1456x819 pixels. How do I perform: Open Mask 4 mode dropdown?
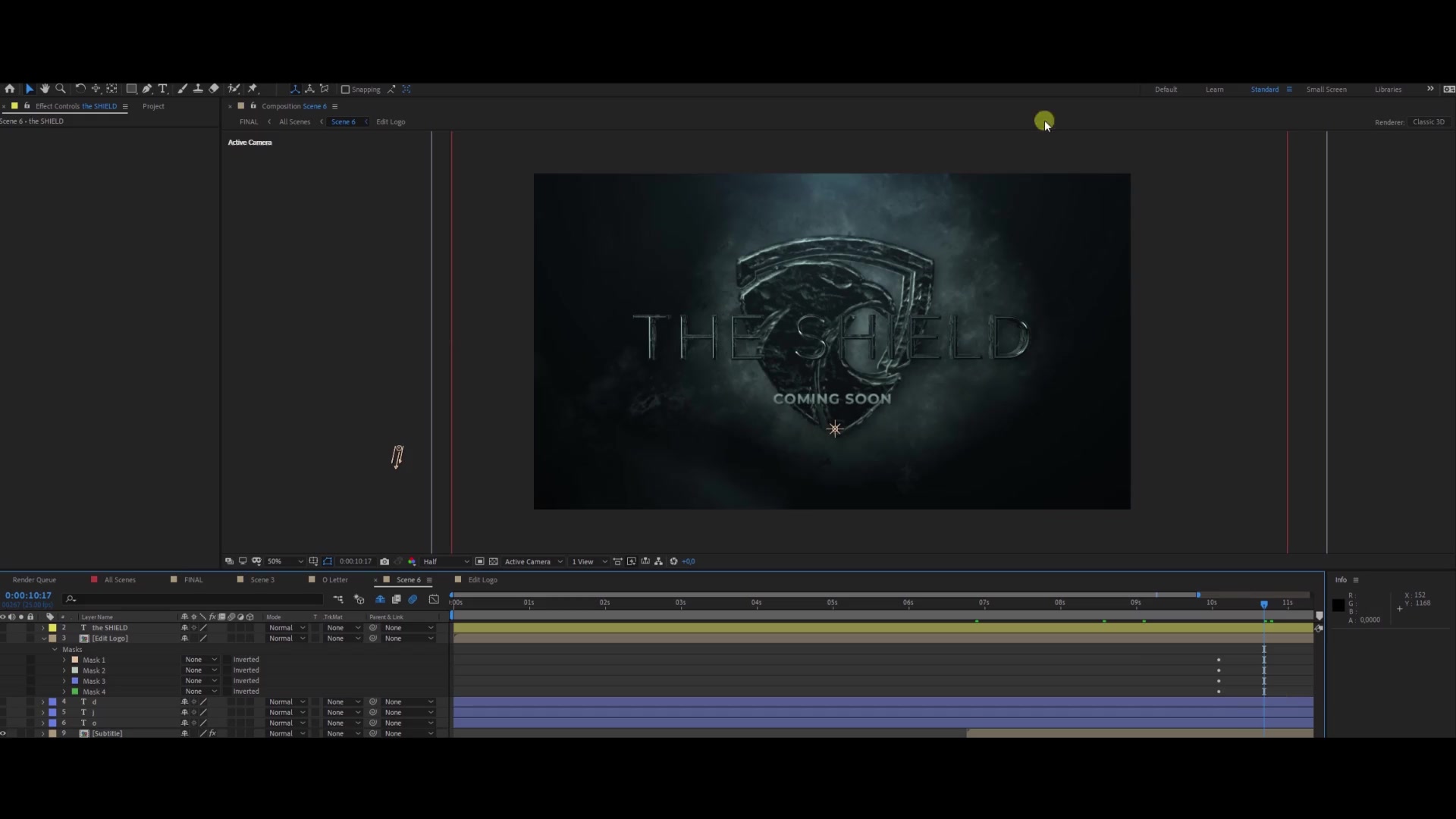coord(200,692)
